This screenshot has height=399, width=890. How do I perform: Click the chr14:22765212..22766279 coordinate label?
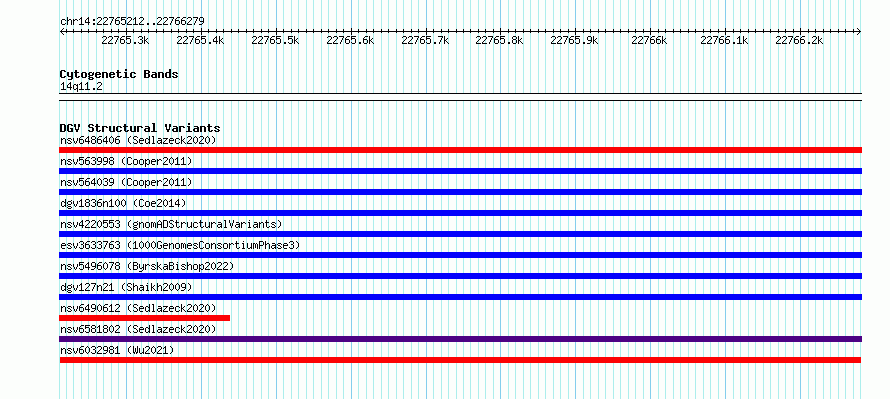(x=132, y=22)
